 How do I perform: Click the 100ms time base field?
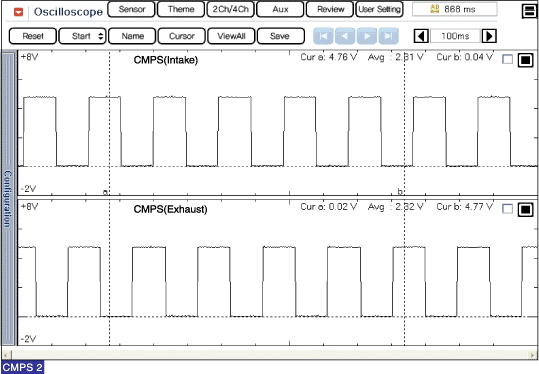[455, 36]
